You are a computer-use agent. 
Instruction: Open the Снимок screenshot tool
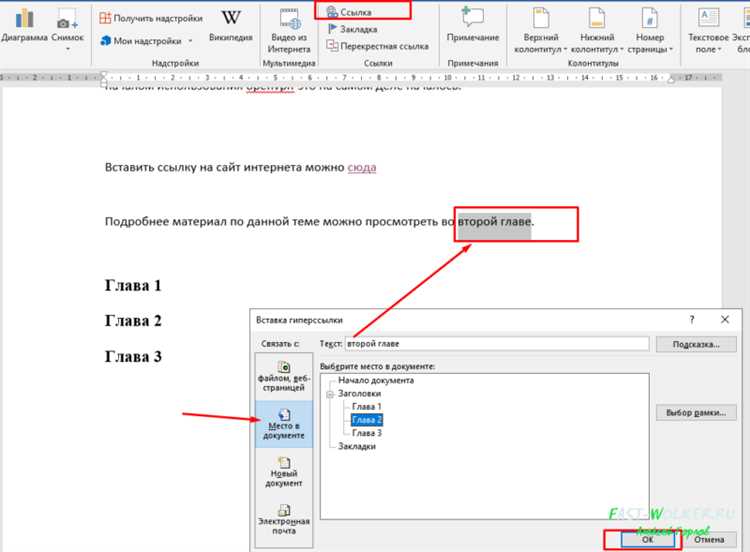(67, 20)
